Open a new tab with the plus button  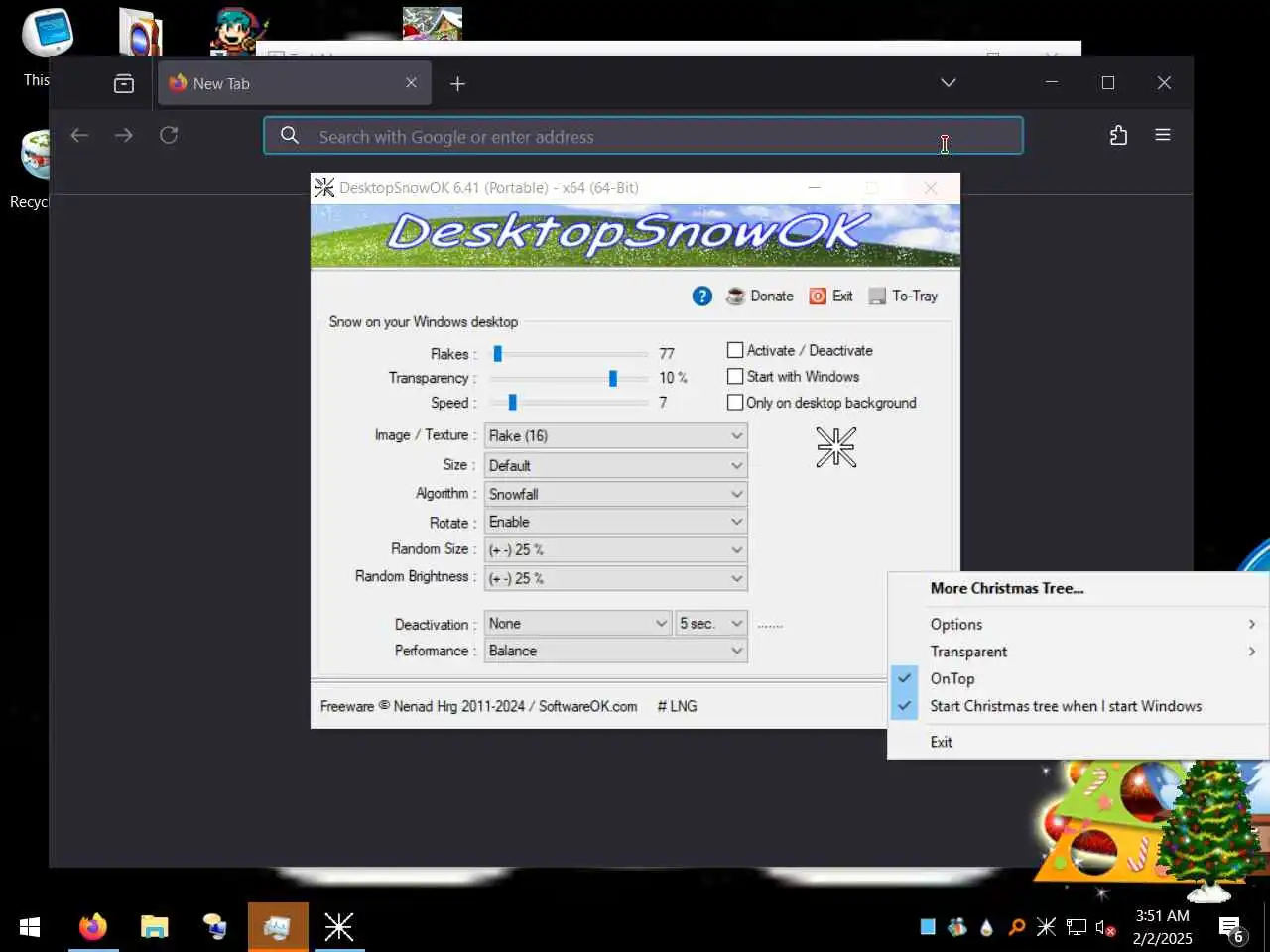pos(457,84)
